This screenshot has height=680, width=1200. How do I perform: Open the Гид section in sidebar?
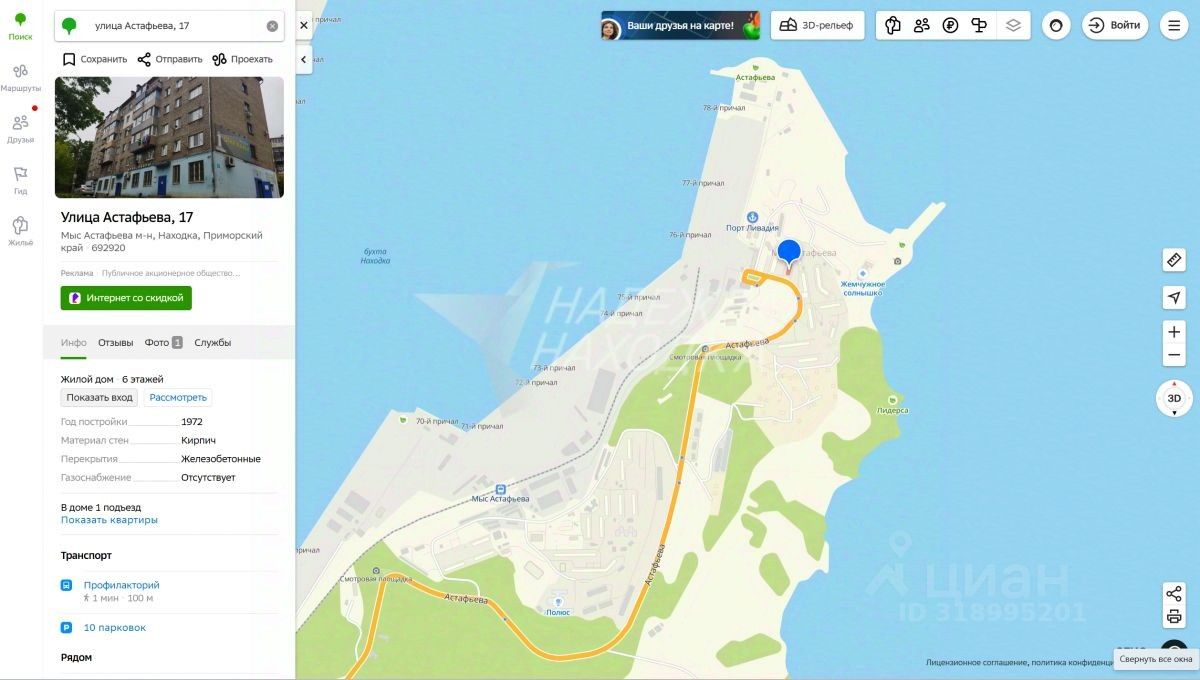pyautogui.click(x=20, y=180)
